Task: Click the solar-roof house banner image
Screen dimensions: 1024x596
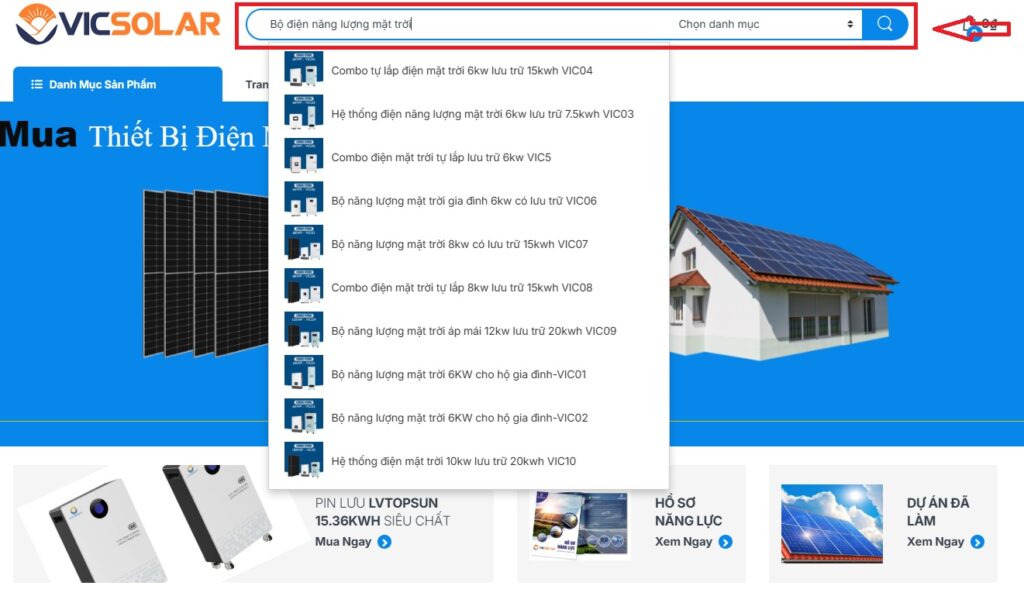Action: [782, 283]
